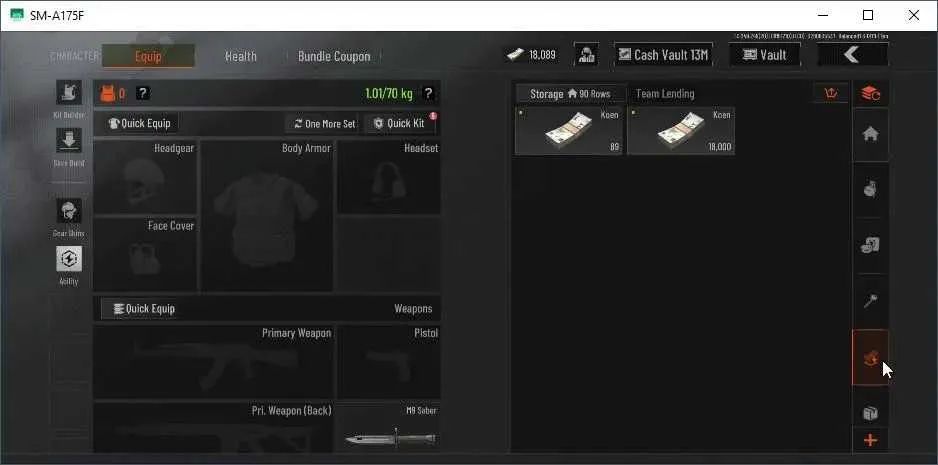Click the team members icon beside 18,089
Image resolution: width=938 pixels, height=465 pixels.
click(x=586, y=55)
